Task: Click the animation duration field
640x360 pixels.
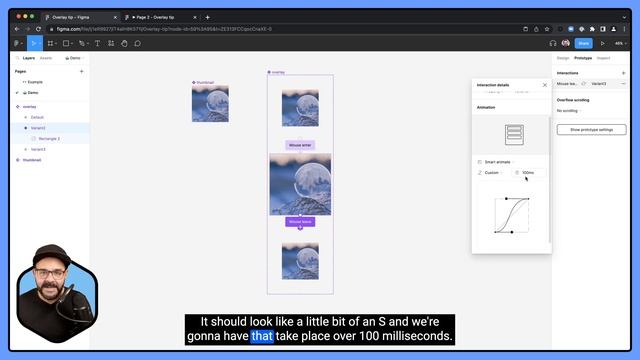Action: tap(529, 173)
